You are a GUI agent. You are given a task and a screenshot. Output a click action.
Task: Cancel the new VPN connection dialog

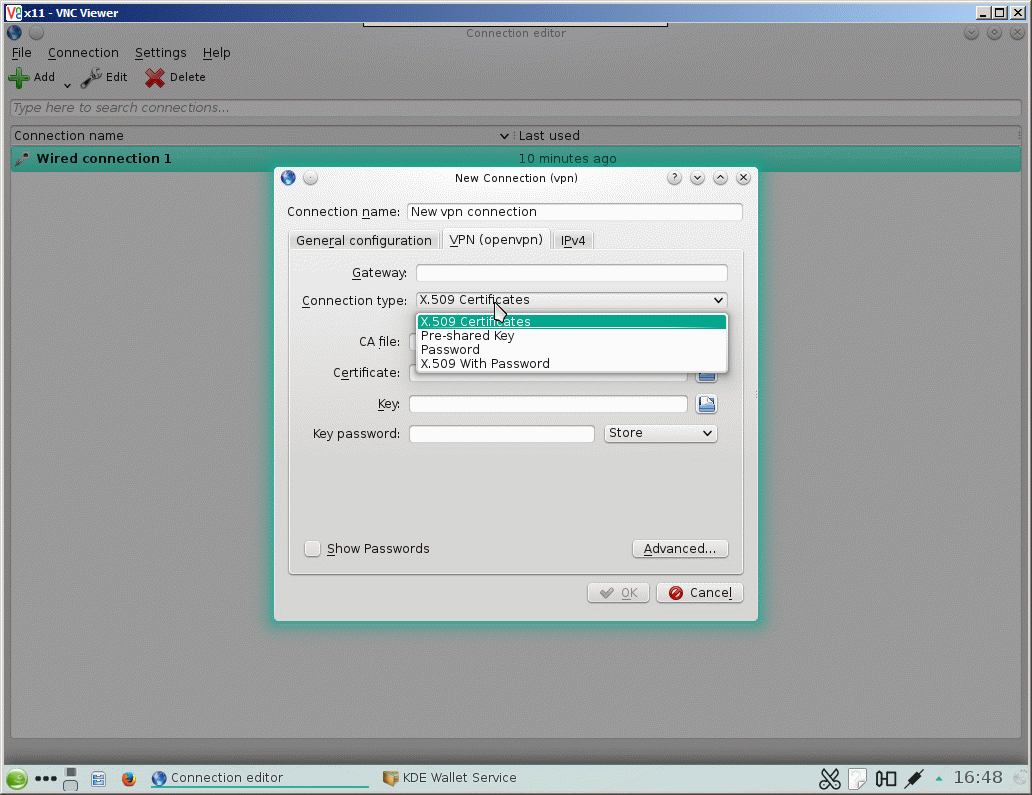[x=700, y=593]
